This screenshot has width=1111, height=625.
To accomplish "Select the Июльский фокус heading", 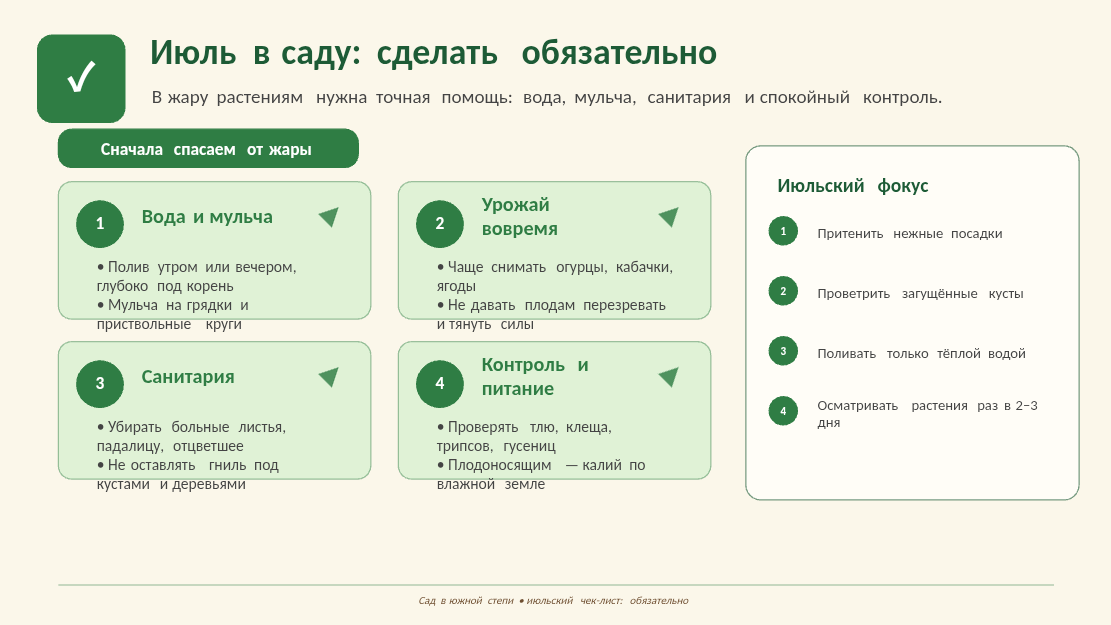I will 852,186.
